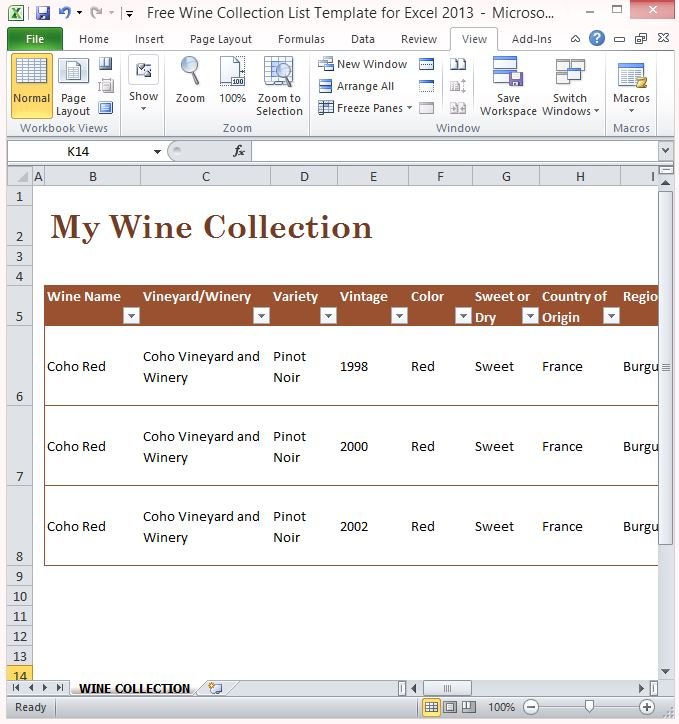Click the insert function fx icon
The width and height of the screenshot is (679, 724).
tap(239, 151)
